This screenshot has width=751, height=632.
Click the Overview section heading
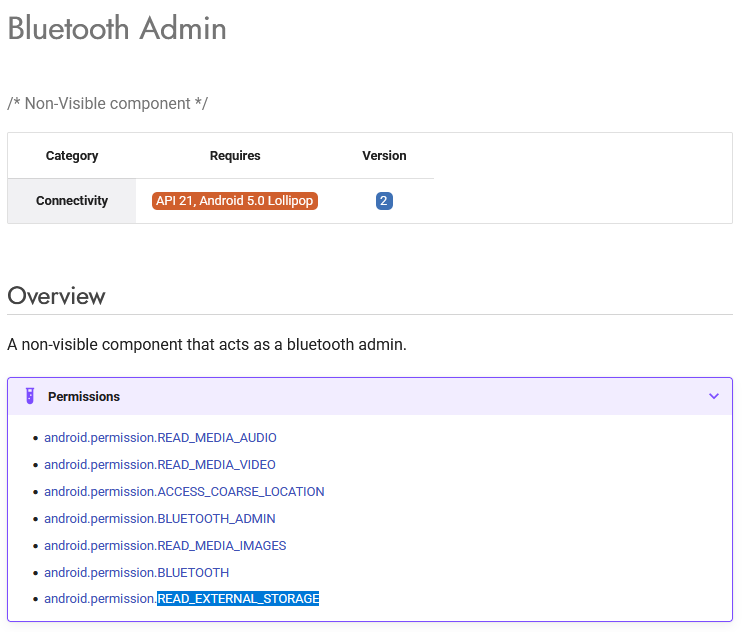pos(56,296)
